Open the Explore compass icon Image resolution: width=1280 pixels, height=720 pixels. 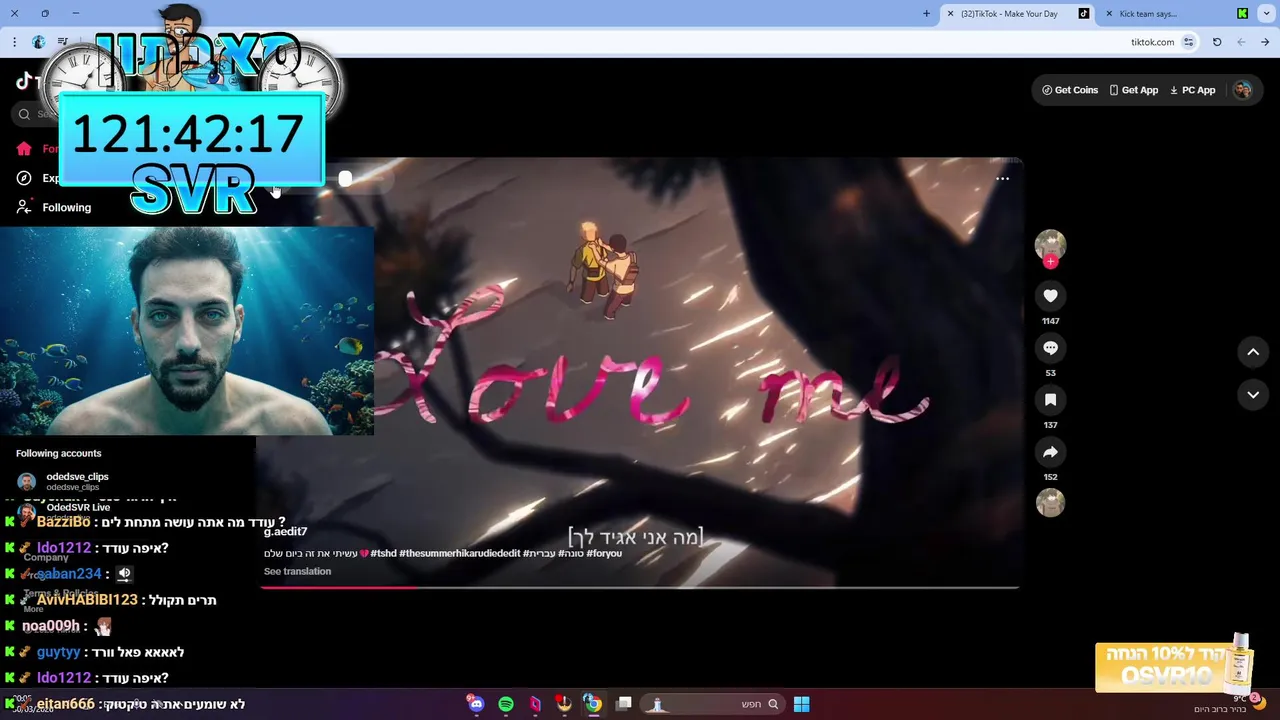24,178
